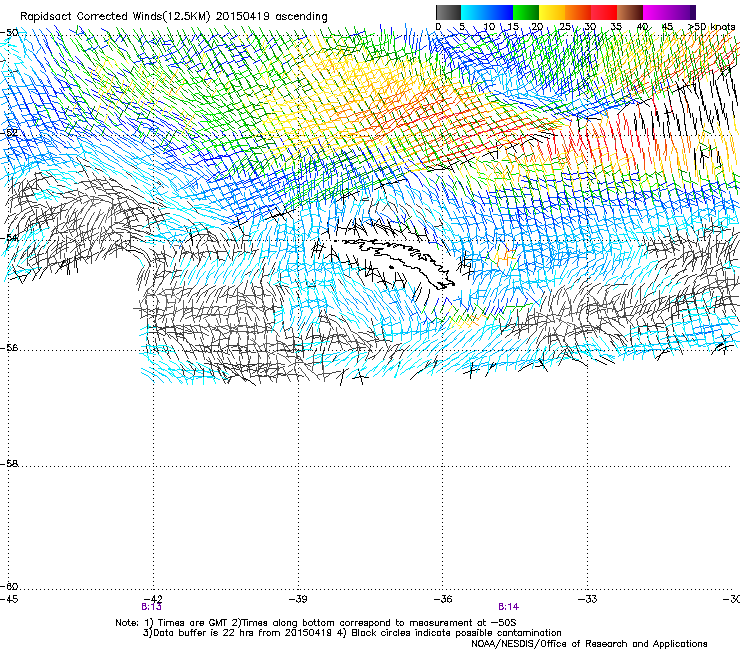The image size is (740, 650).
Task: Click the 'Data buffer is 22 hrs' note
Action: pos(352,633)
